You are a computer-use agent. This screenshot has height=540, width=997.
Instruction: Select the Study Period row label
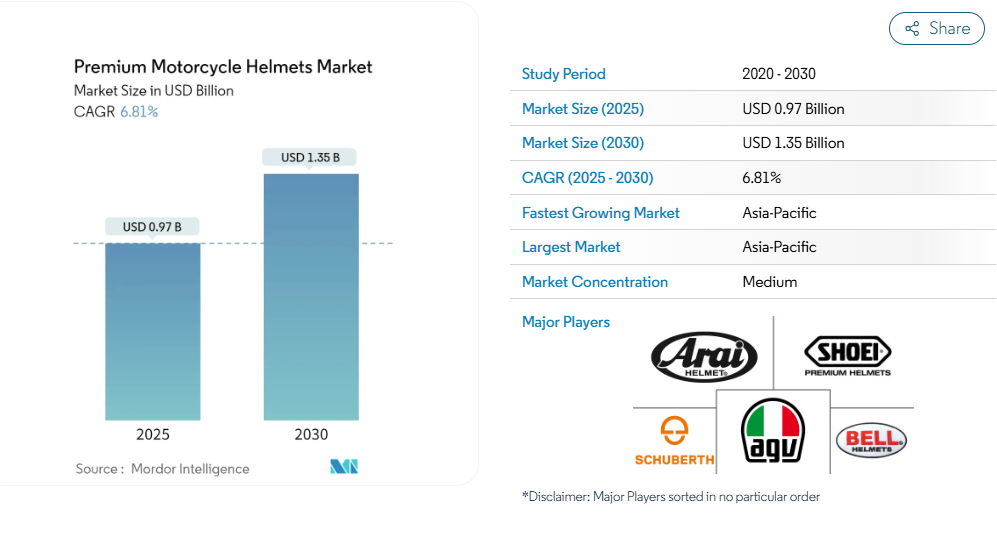click(x=563, y=74)
